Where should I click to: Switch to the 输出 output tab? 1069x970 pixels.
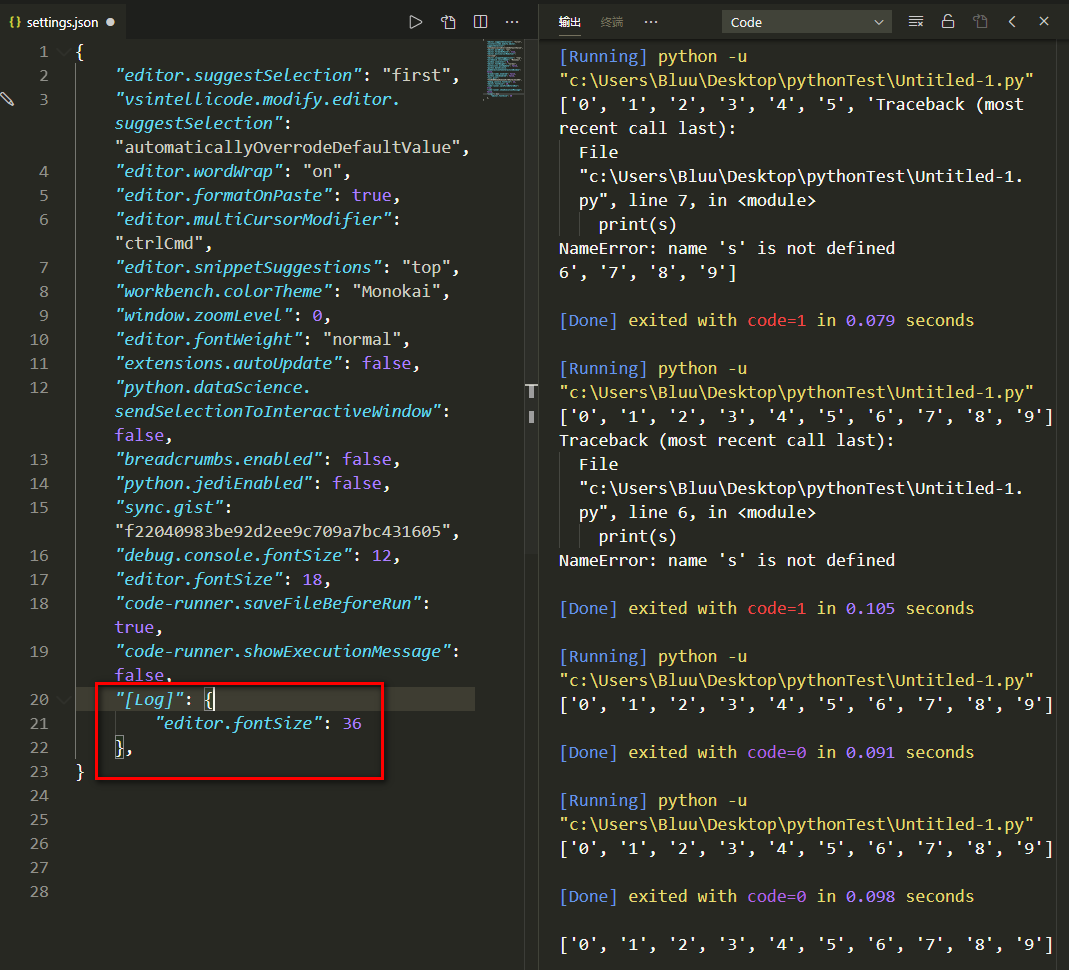point(570,21)
